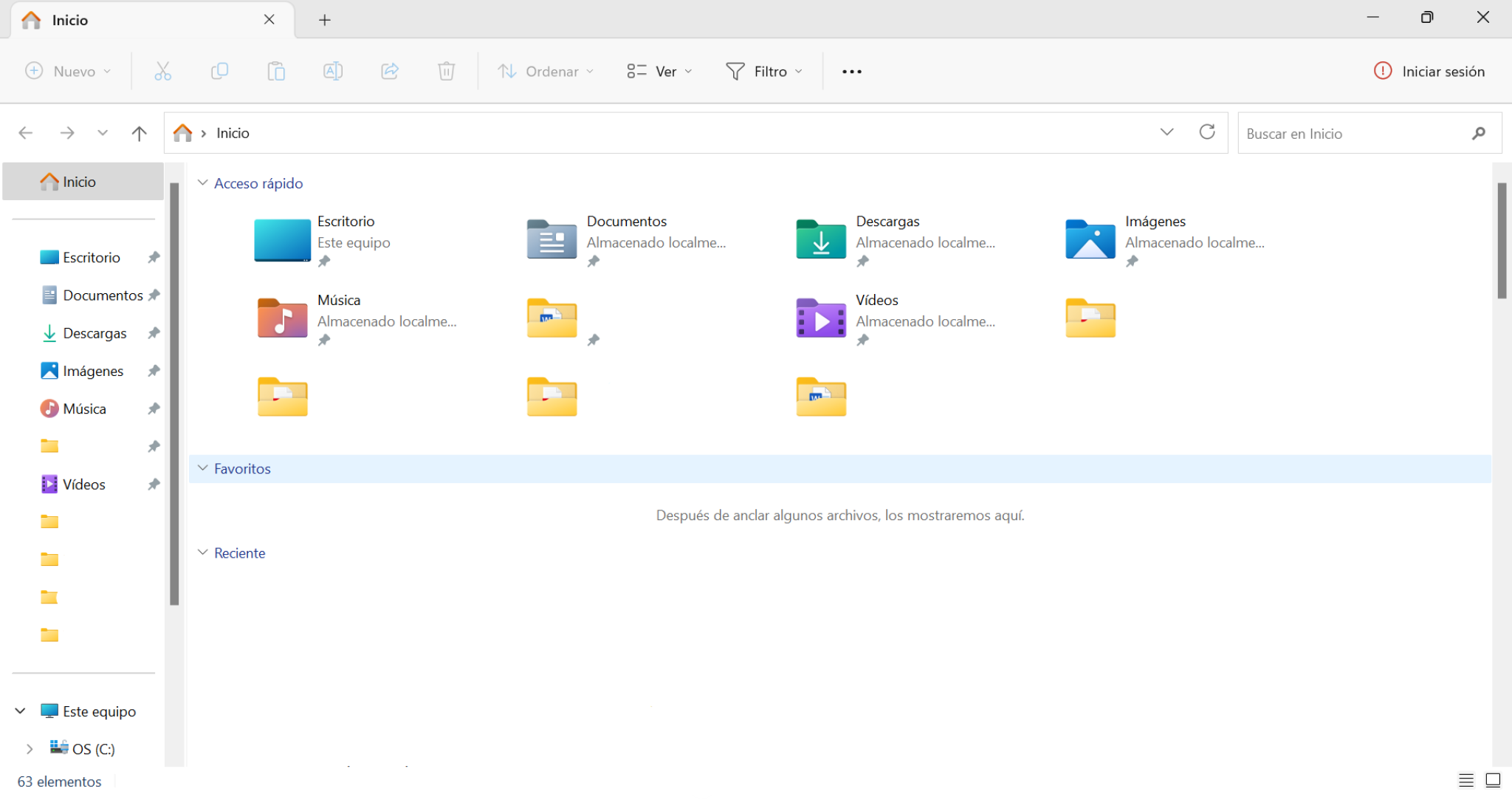1512x800 pixels.
Task: Click the Share icon in the command bar
Action: click(x=389, y=71)
